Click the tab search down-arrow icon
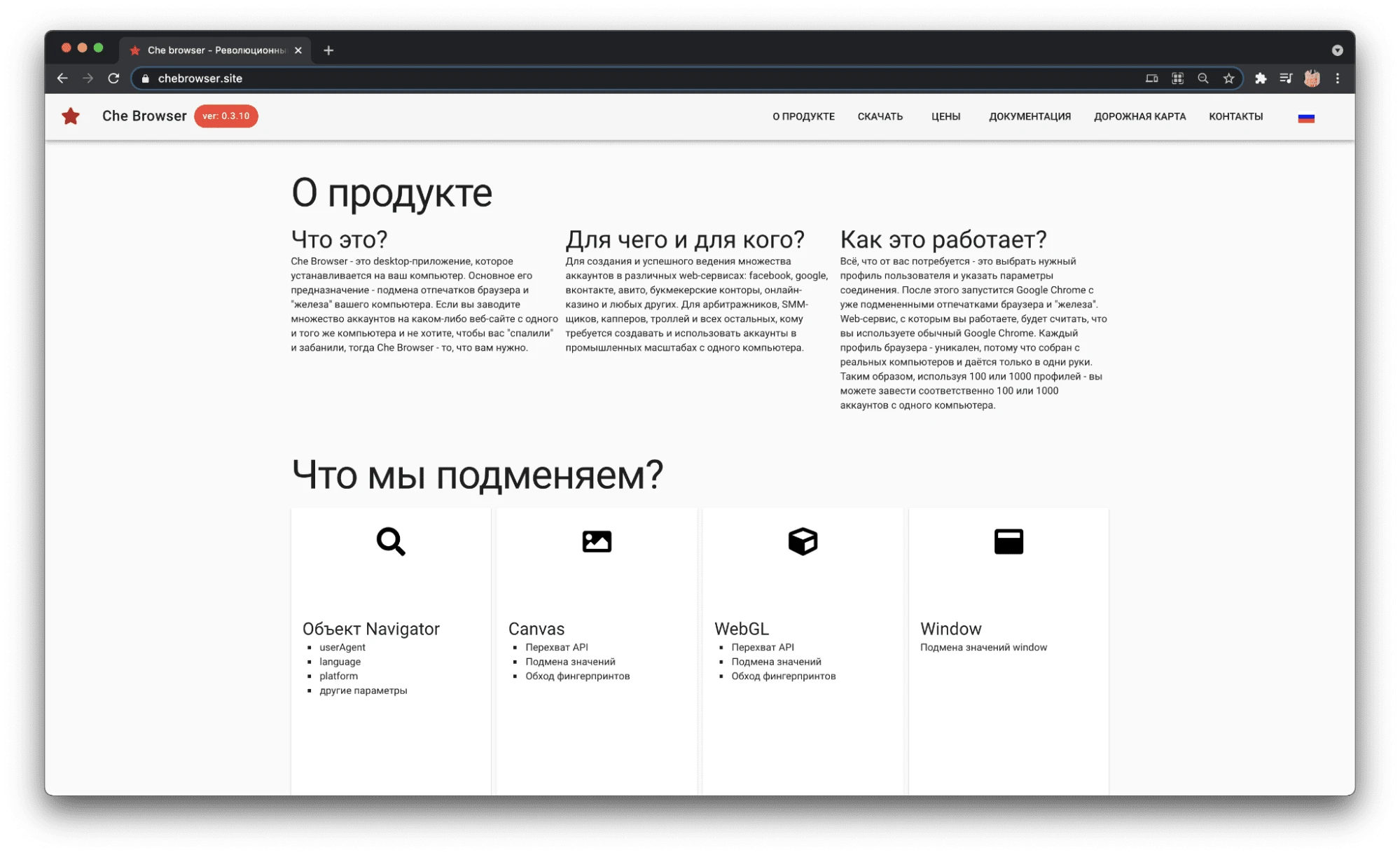Viewport: 1400px width, 855px height. click(x=1337, y=50)
